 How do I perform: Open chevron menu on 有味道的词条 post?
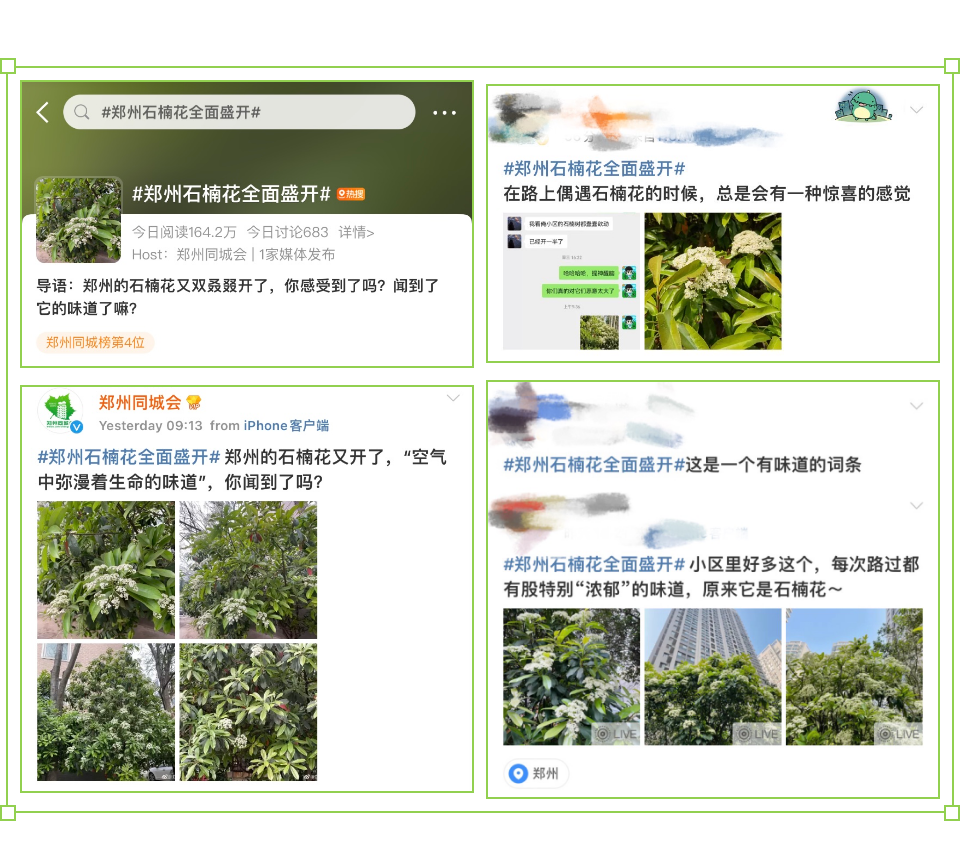[916, 406]
